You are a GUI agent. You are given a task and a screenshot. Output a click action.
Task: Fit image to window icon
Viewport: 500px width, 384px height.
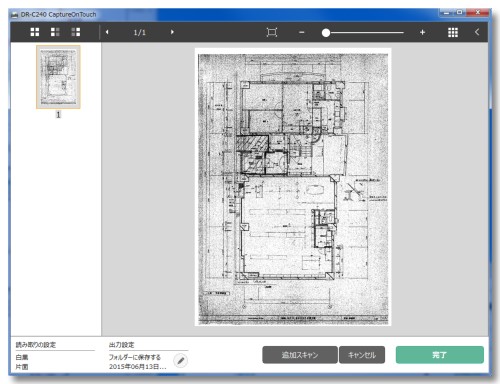pyautogui.click(x=272, y=32)
